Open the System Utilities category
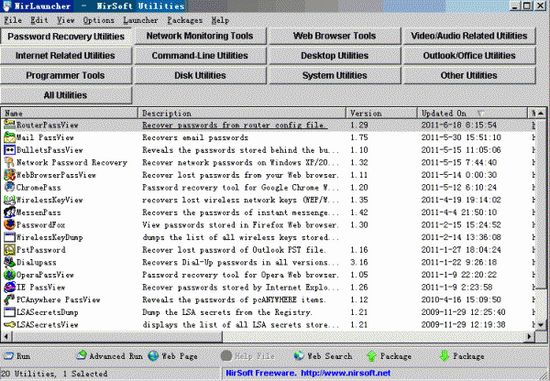This screenshot has height=381, width=550. [334, 75]
